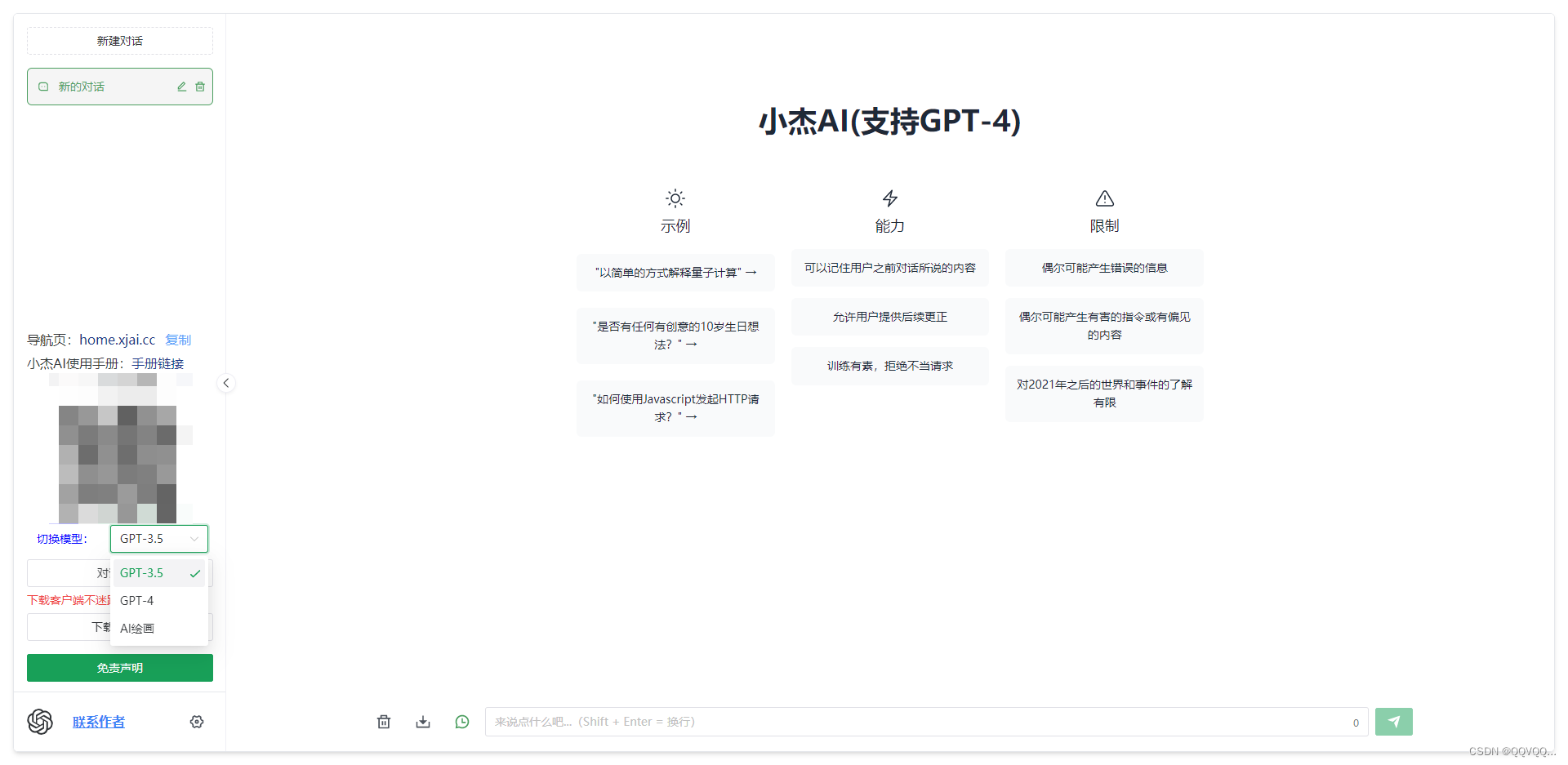Screen dimensions: 1568x765
Task: Click the warning triangle icon above 限制
Action: (x=1105, y=198)
